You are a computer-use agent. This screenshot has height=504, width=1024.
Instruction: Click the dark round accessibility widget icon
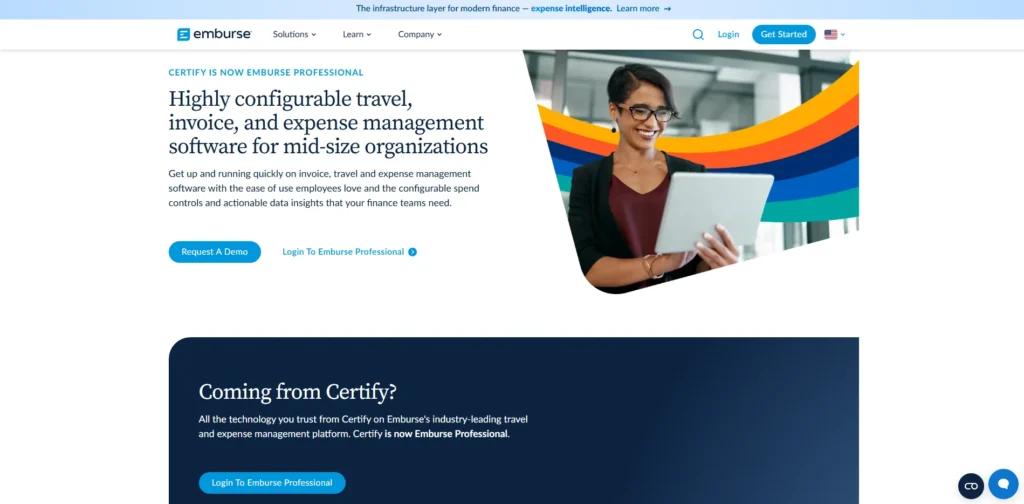pos(971,486)
